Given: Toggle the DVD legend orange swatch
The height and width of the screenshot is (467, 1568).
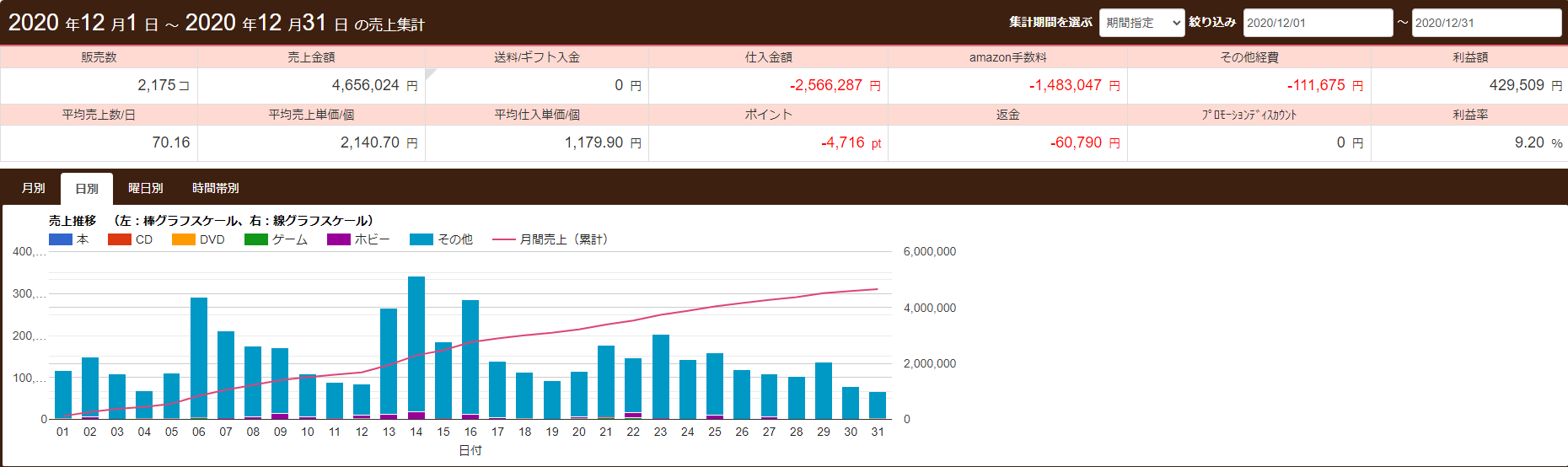Looking at the screenshot, I should point(183,239).
